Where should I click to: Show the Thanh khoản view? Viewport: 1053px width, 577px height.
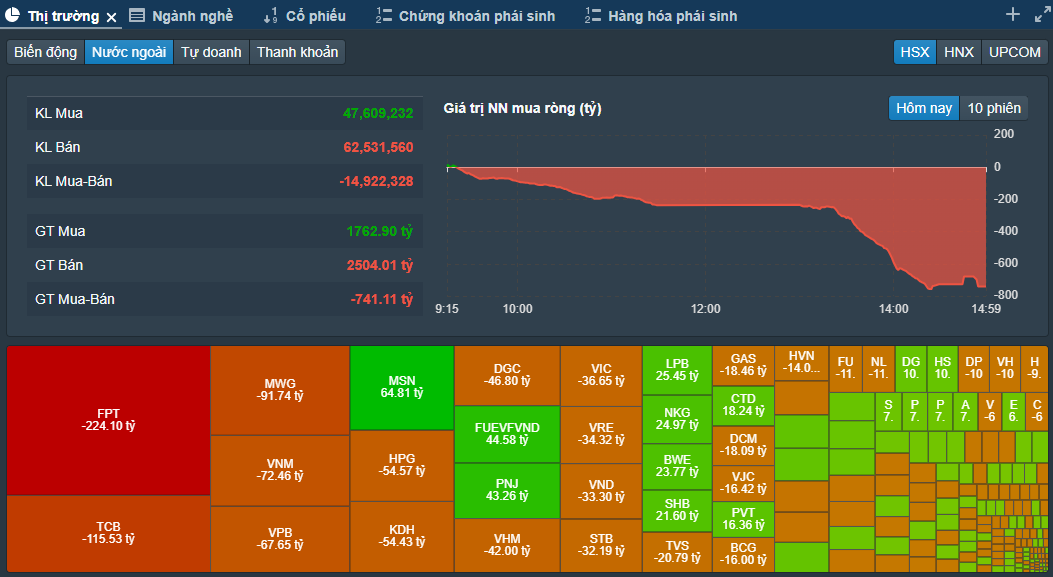pyautogui.click(x=297, y=52)
